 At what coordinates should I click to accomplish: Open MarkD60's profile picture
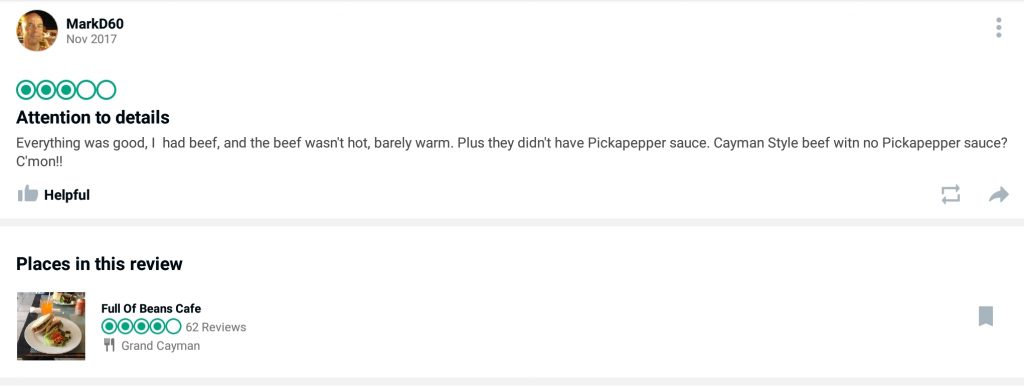tap(37, 30)
